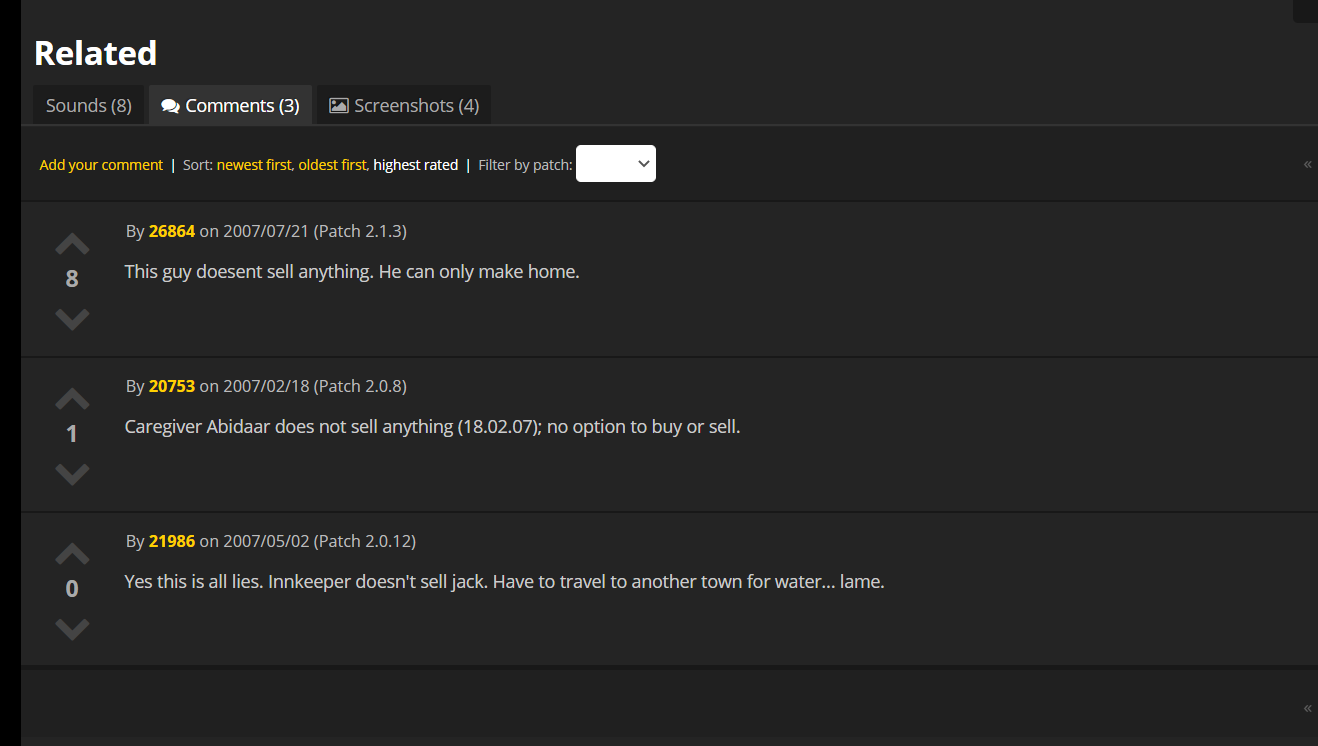Select the Comments (3) tab
1318x746 pixels.
pyautogui.click(x=231, y=106)
